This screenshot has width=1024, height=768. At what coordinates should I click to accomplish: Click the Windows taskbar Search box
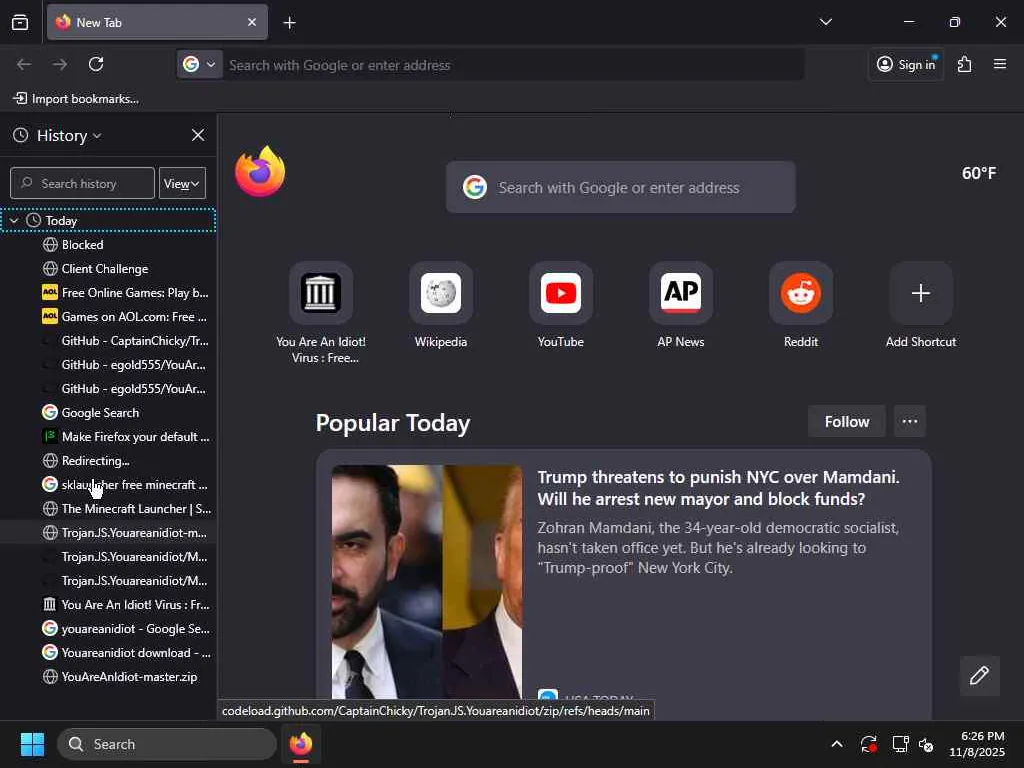pyautogui.click(x=167, y=744)
